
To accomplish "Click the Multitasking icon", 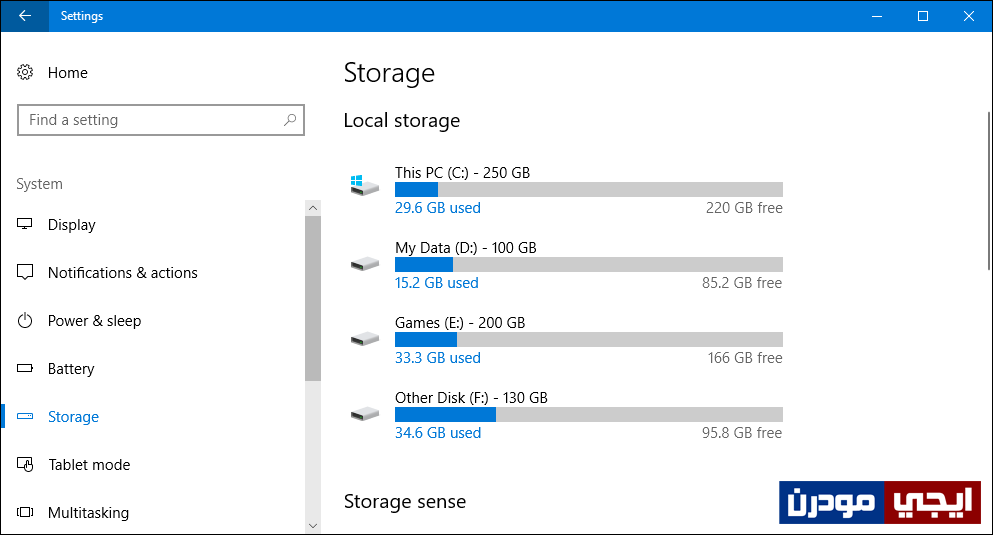I will pos(25,512).
